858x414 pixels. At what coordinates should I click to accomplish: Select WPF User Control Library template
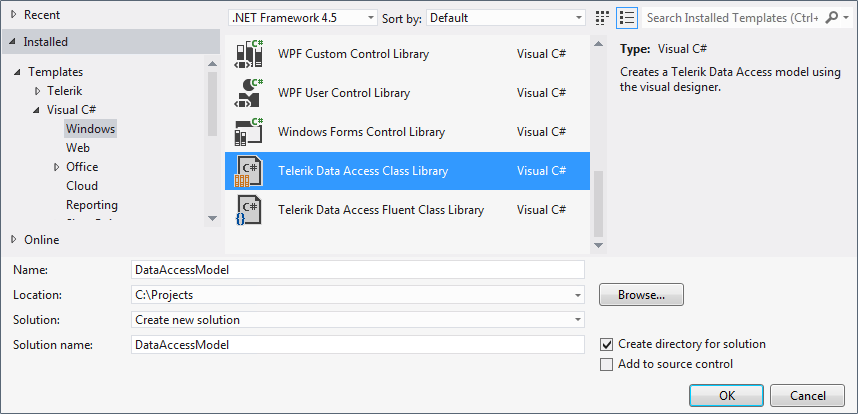407,92
